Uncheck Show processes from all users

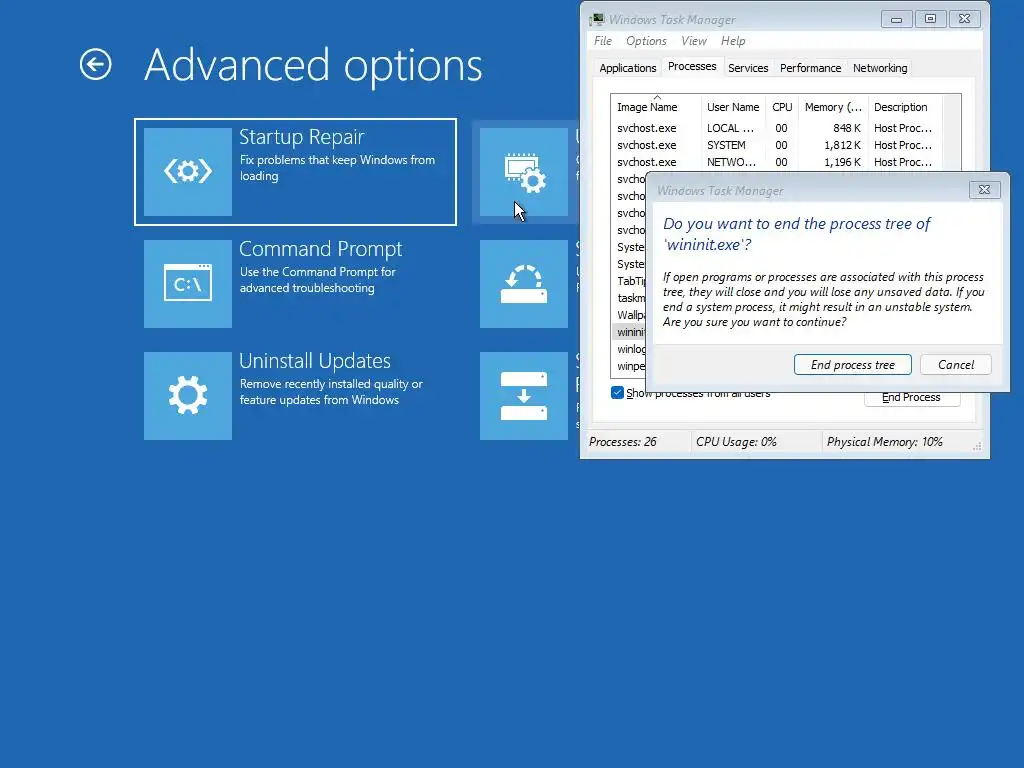pyautogui.click(x=617, y=392)
